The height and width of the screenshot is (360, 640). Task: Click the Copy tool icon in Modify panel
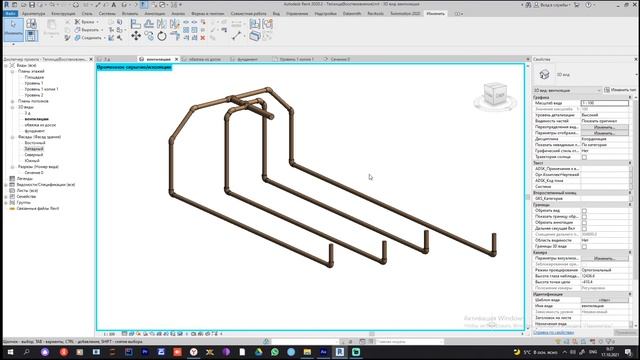click(149, 36)
